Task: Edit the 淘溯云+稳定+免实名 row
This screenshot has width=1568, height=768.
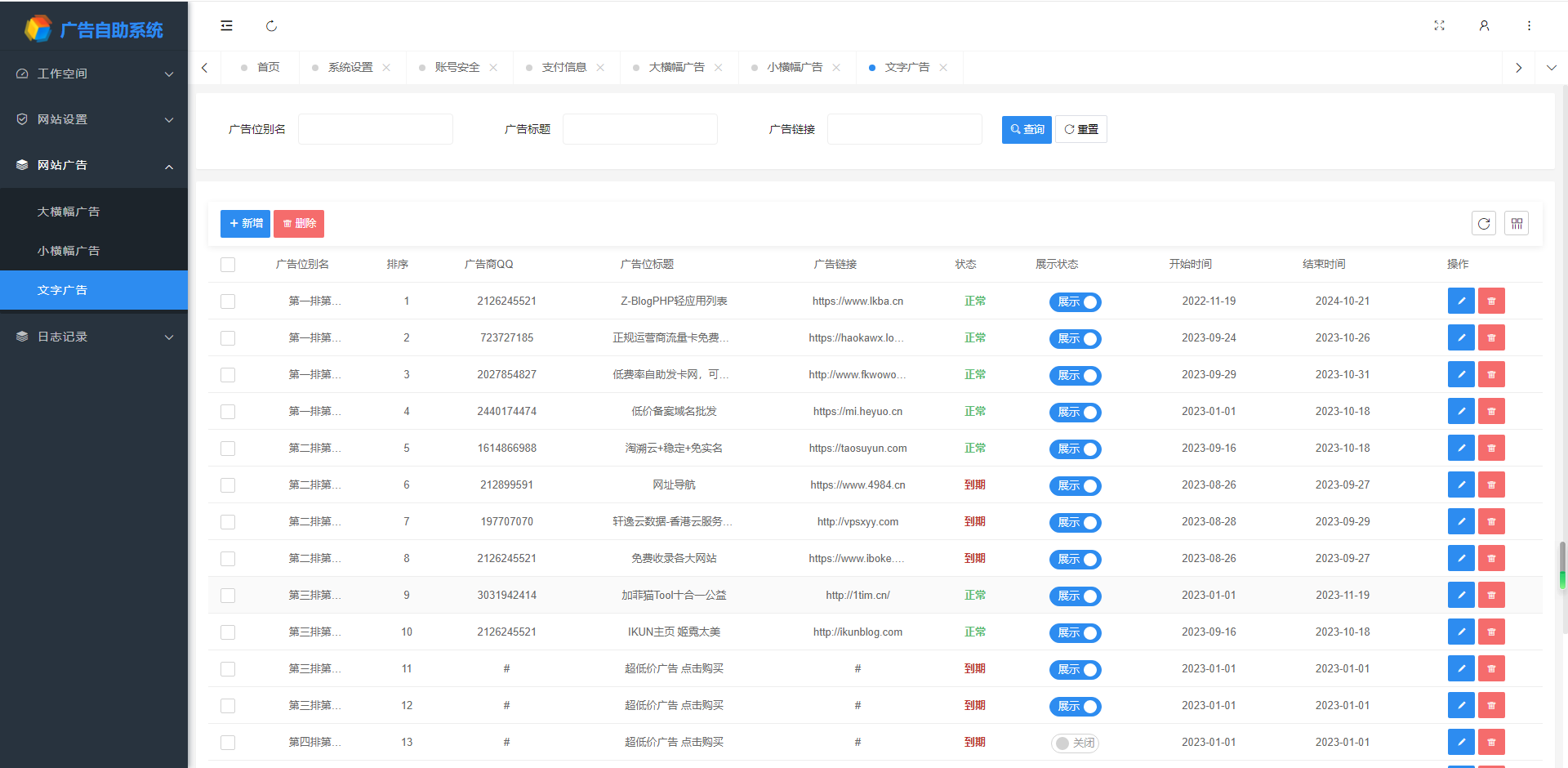Action: tap(1461, 448)
